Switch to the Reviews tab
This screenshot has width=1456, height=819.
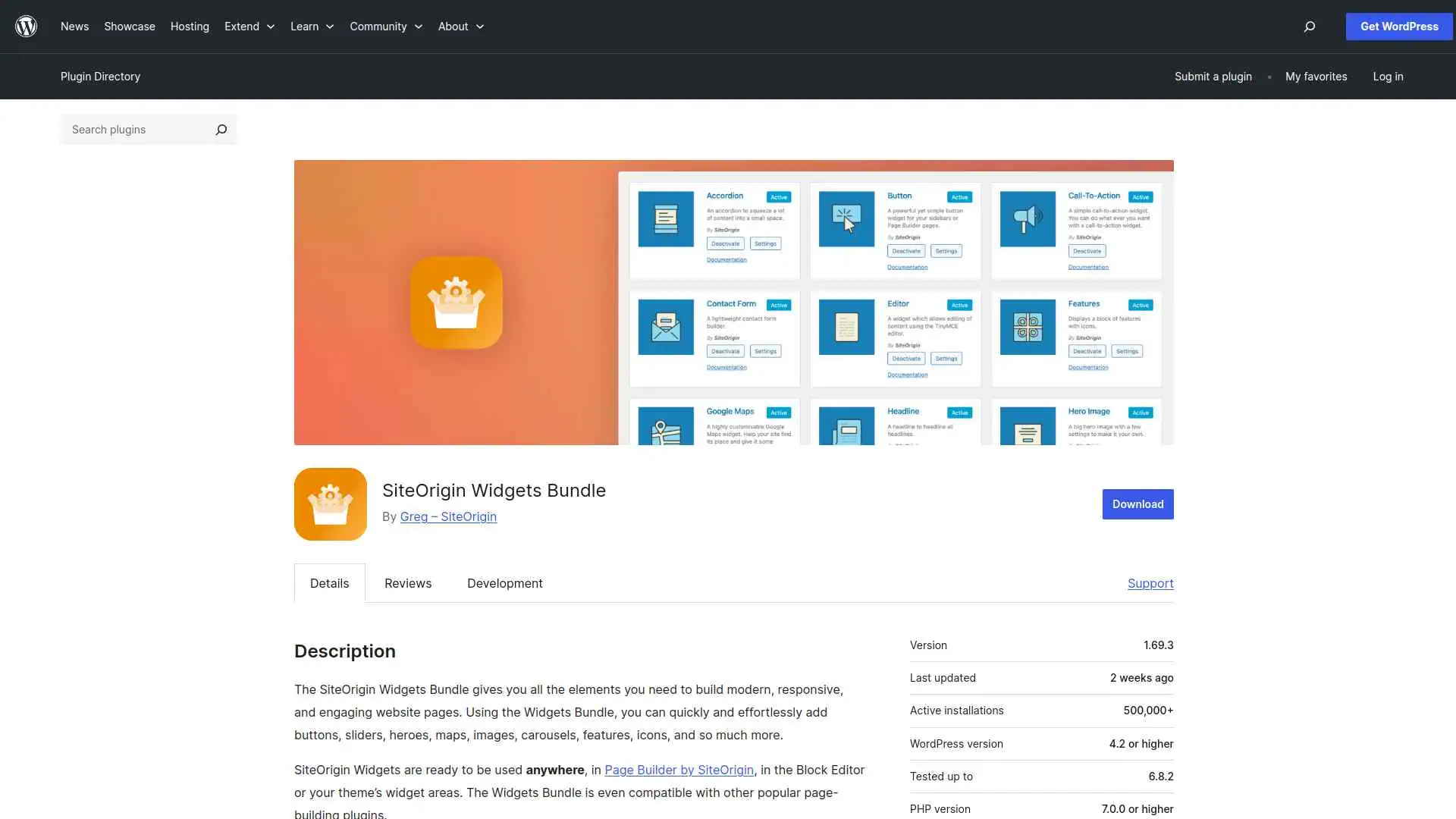click(x=407, y=583)
